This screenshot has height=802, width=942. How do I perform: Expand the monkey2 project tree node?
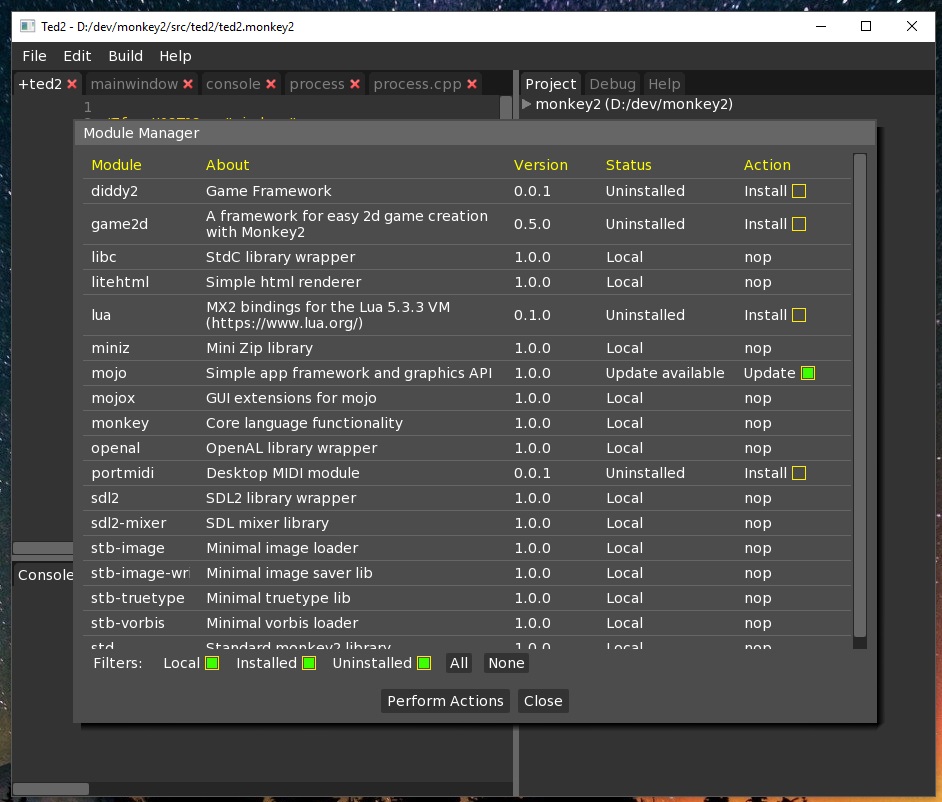[x=526, y=104]
